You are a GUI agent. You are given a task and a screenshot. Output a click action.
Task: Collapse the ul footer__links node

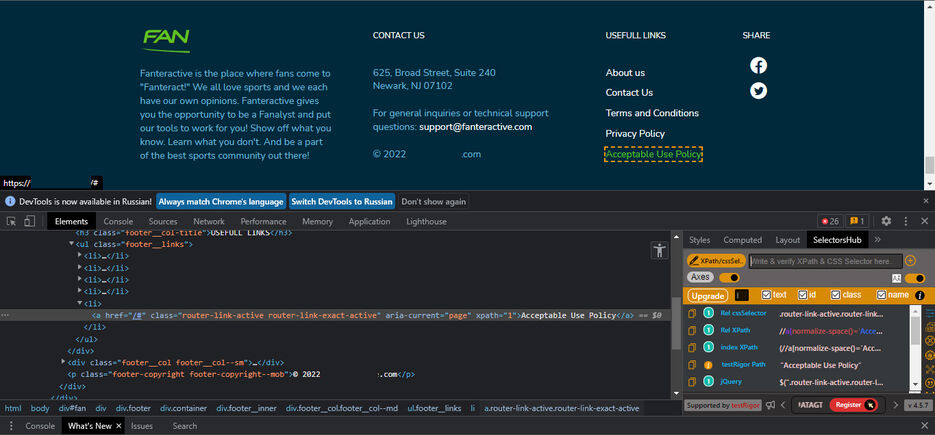coord(72,244)
